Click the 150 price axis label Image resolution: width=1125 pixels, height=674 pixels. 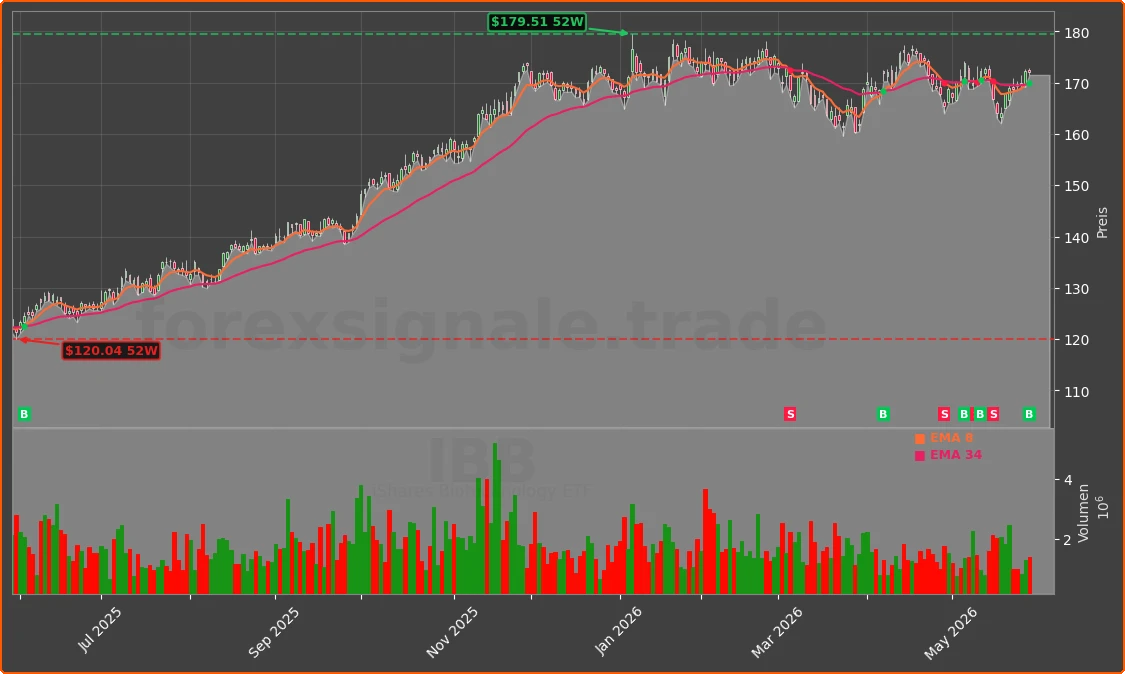(1076, 186)
